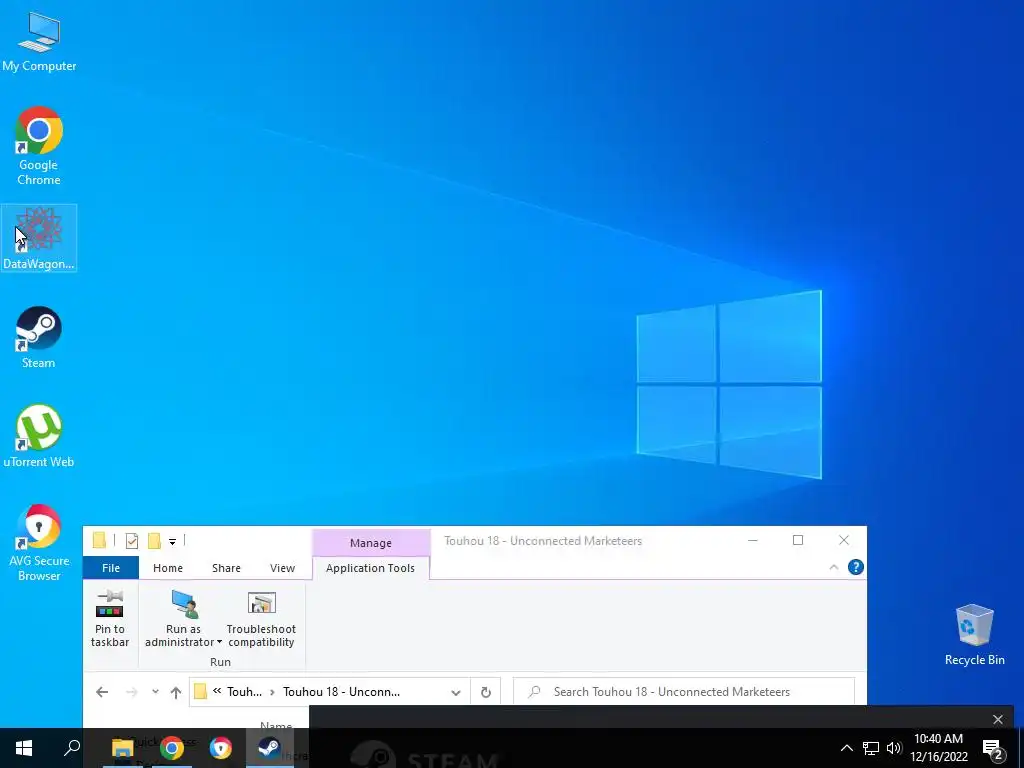Switch to Steam from the taskbar
The image size is (1024, 768).
(269, 748)
